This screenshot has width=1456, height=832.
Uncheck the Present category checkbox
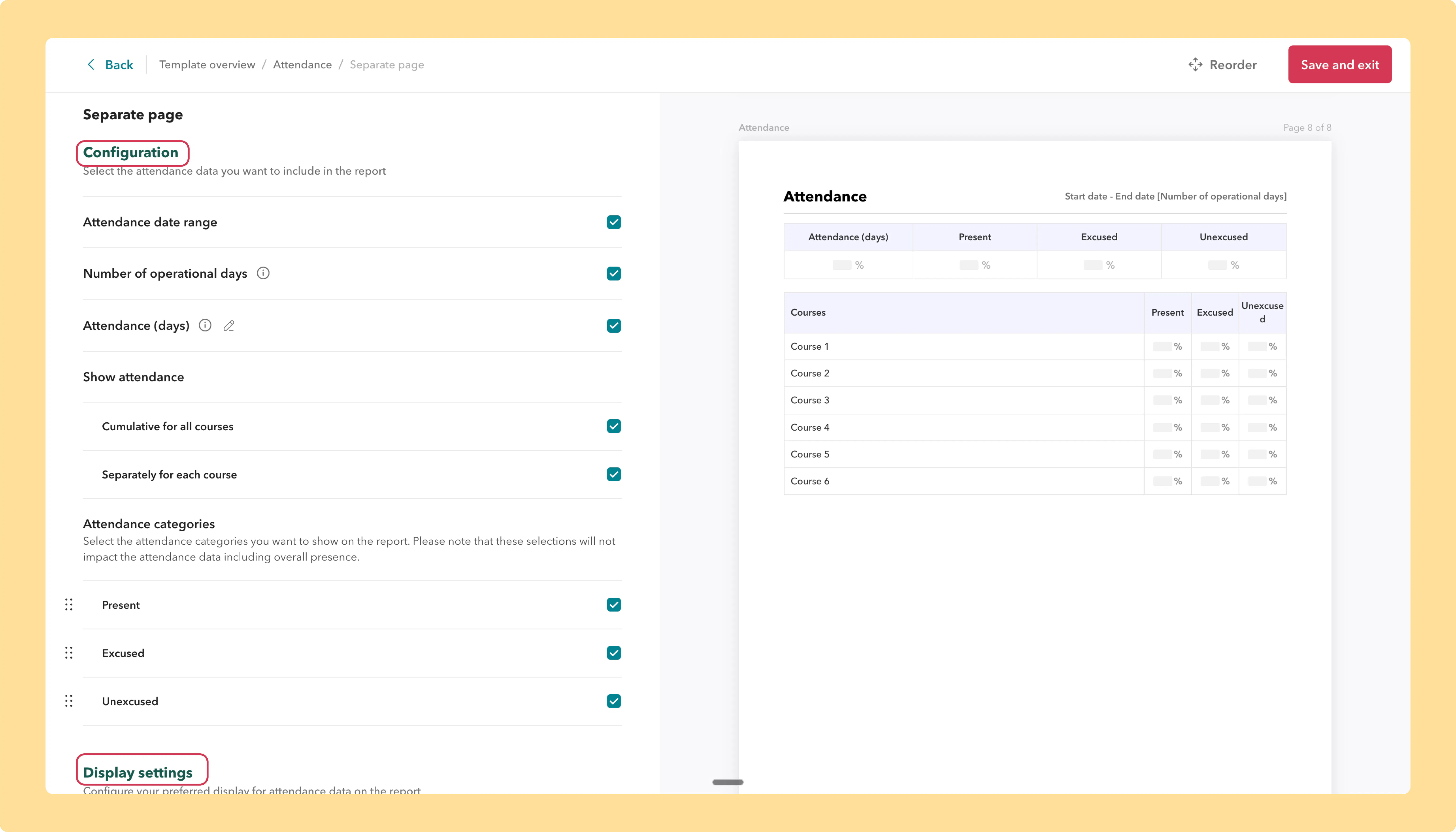pyautogui.click(x=614, y=605)
